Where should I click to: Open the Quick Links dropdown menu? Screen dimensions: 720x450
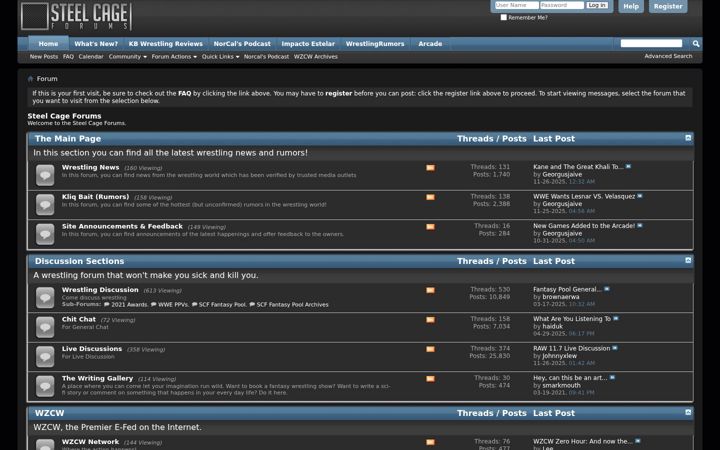point(220,57)
